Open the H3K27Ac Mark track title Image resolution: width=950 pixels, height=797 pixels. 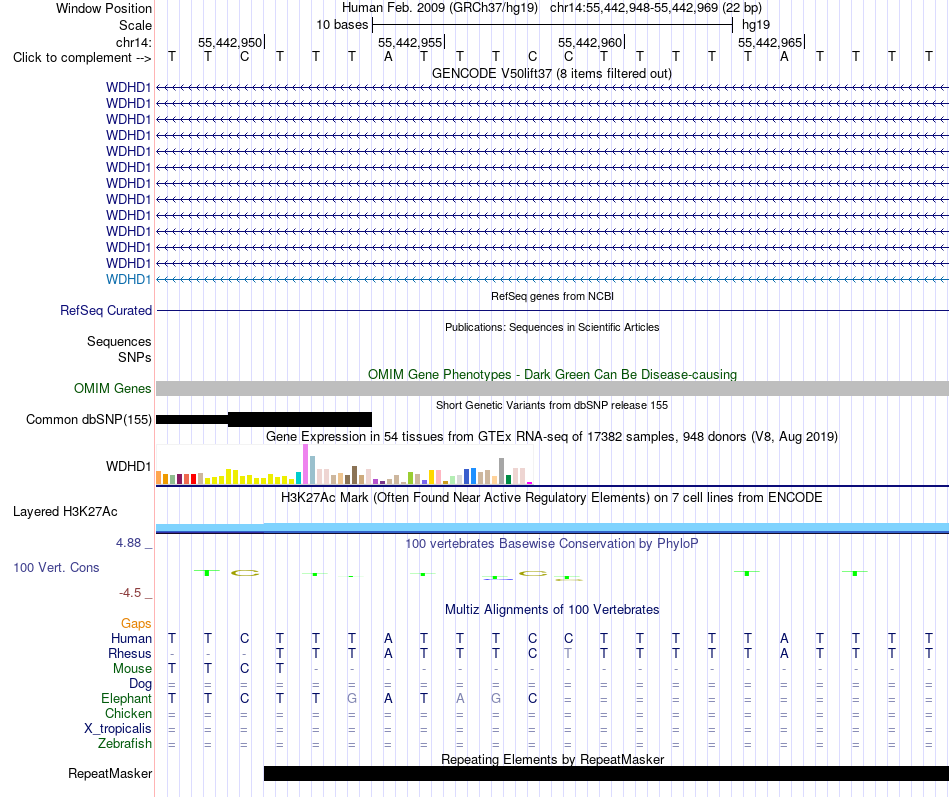point(552,498)
